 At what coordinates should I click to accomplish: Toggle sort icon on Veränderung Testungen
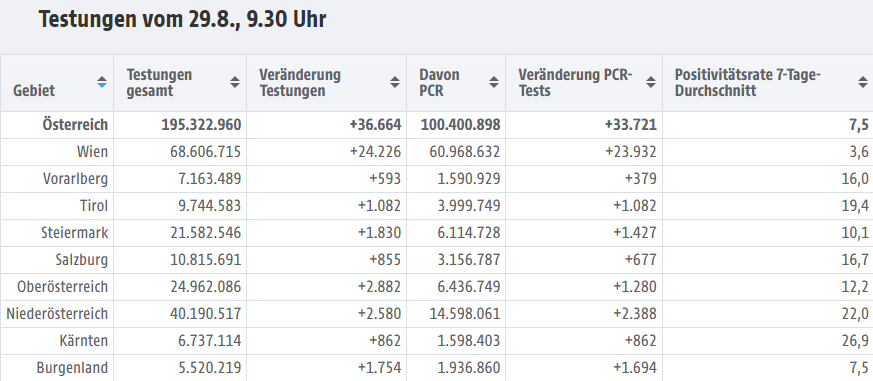click(x=395, y=82)
